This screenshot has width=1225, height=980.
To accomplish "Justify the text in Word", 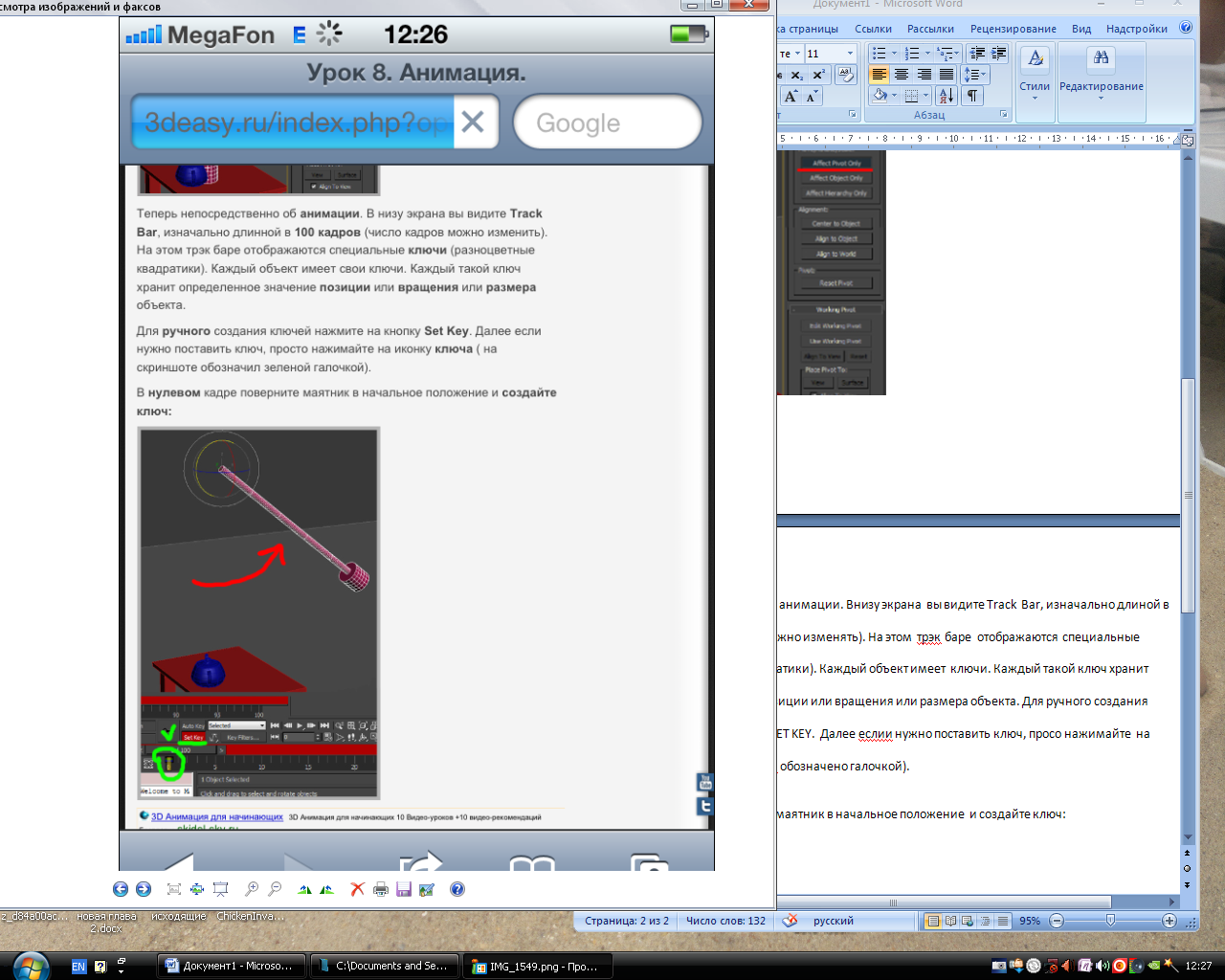I will [946, 75].
